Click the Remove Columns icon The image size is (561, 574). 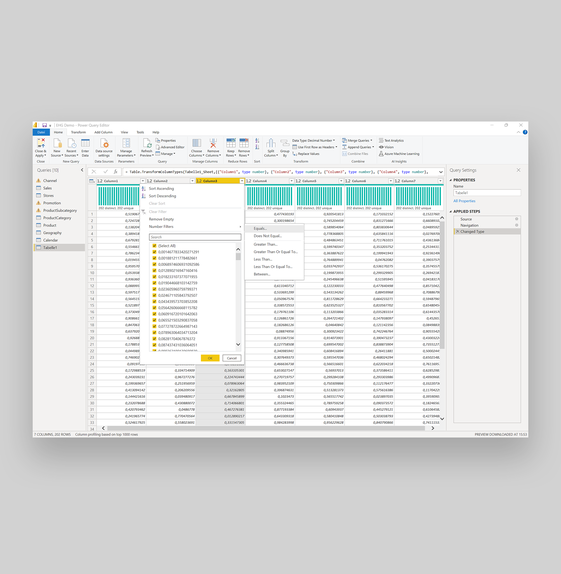[x=213, y=143]
